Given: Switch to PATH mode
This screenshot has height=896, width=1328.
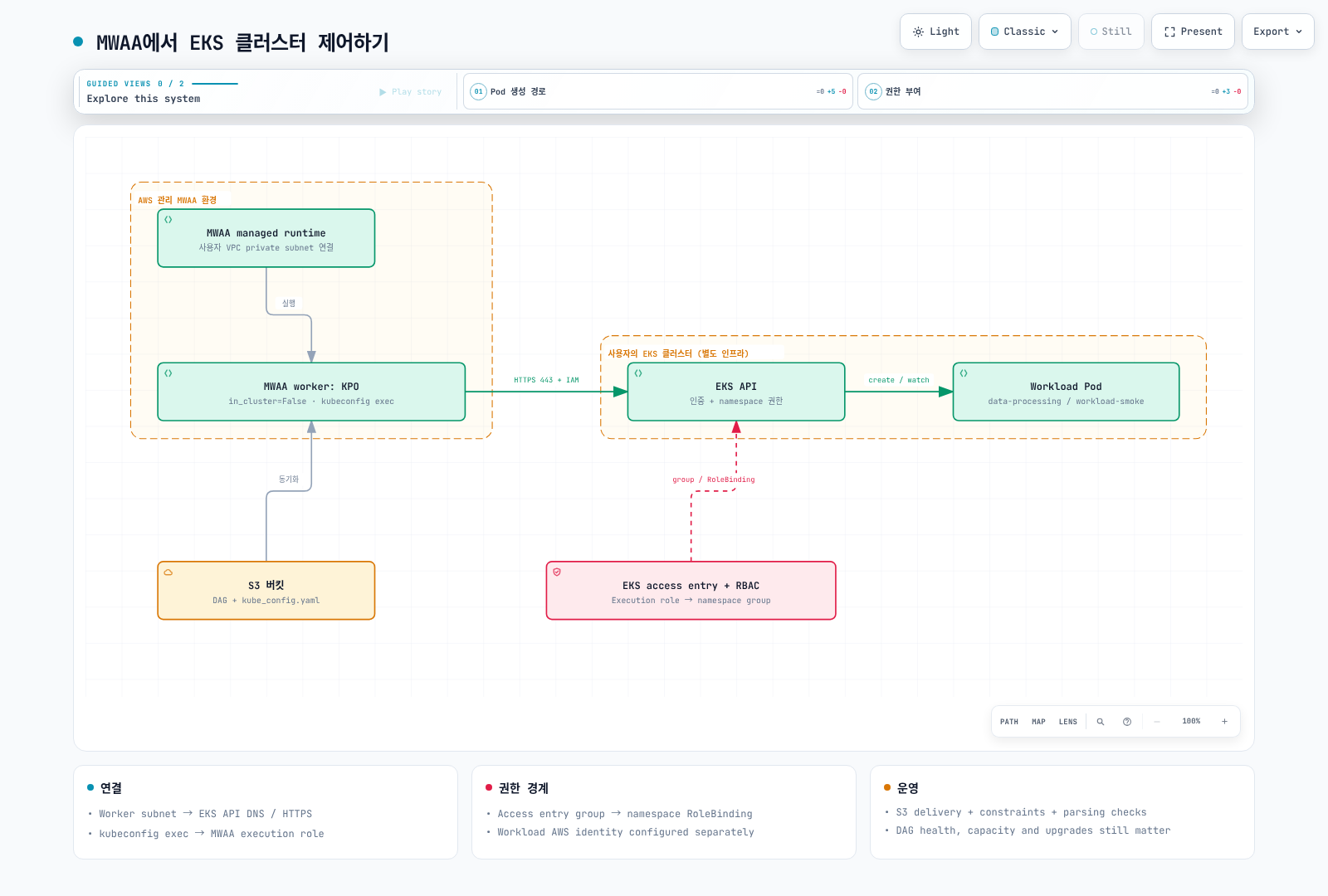Looking at the screenshot, I should pyautogui.click(x=1009, y=722).
